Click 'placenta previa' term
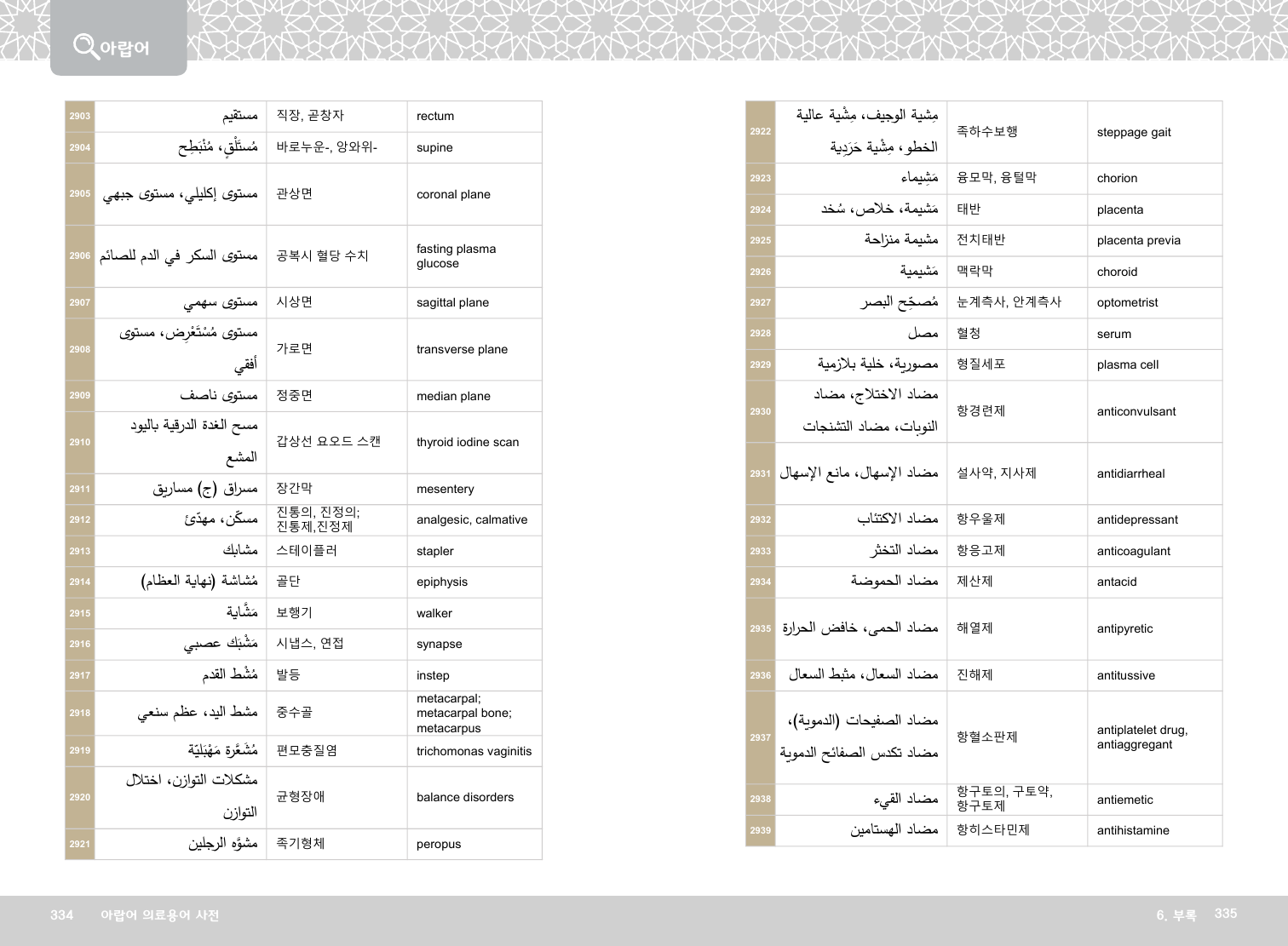 coord(1138,240)
